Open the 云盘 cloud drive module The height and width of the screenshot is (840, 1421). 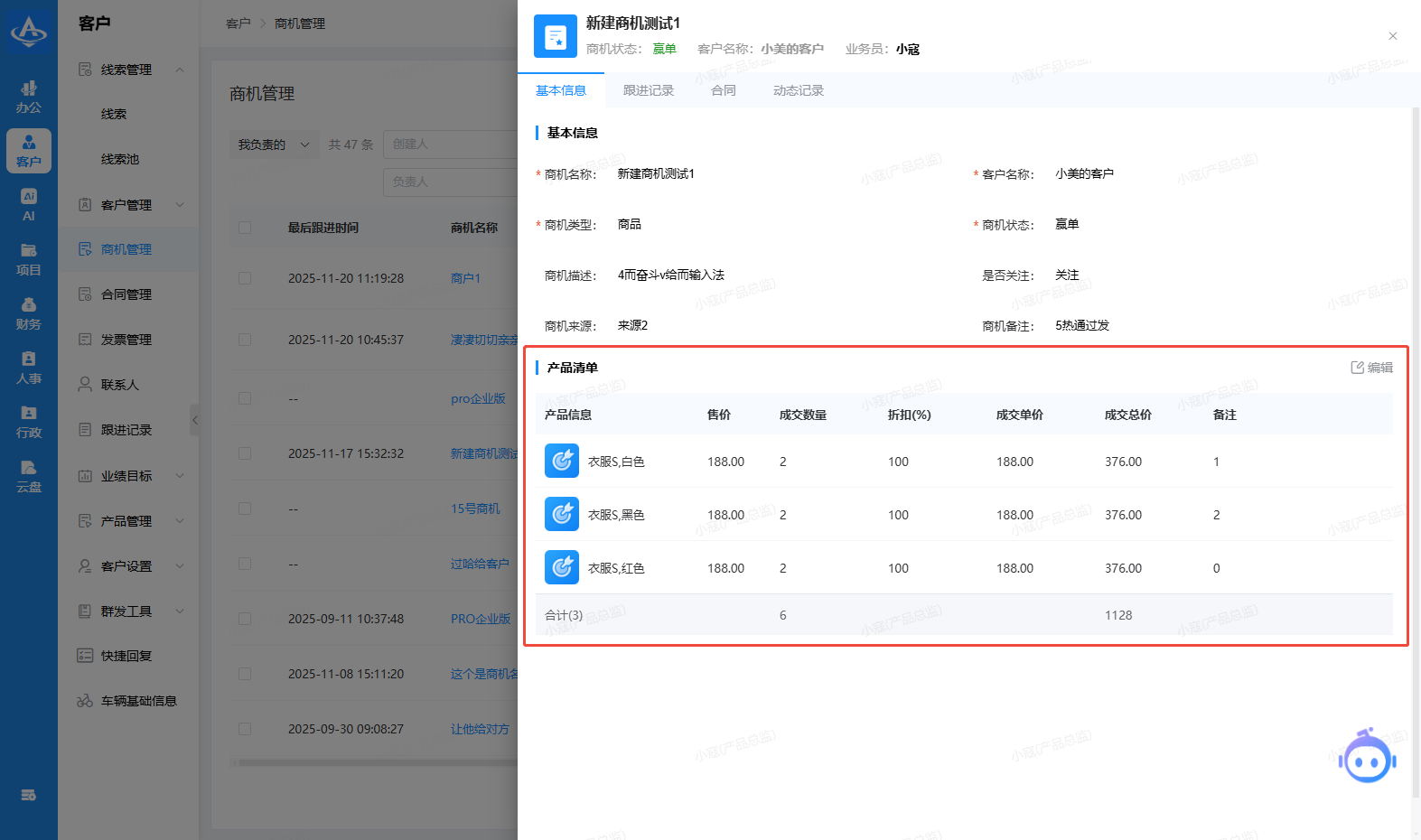pyautogui.click(x=29, y=476)
